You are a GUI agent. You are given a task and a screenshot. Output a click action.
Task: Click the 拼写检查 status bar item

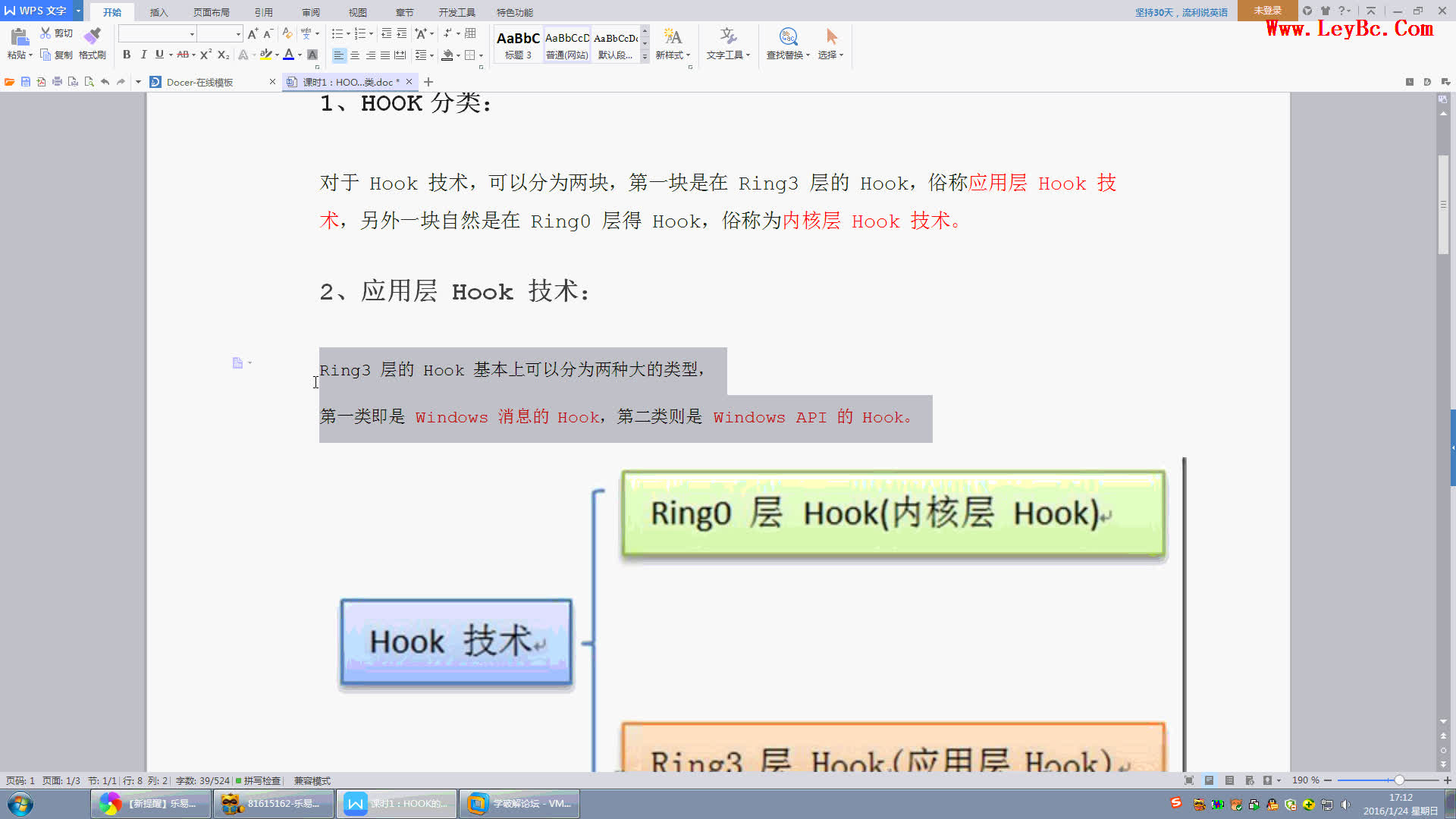tap(259, 780)
